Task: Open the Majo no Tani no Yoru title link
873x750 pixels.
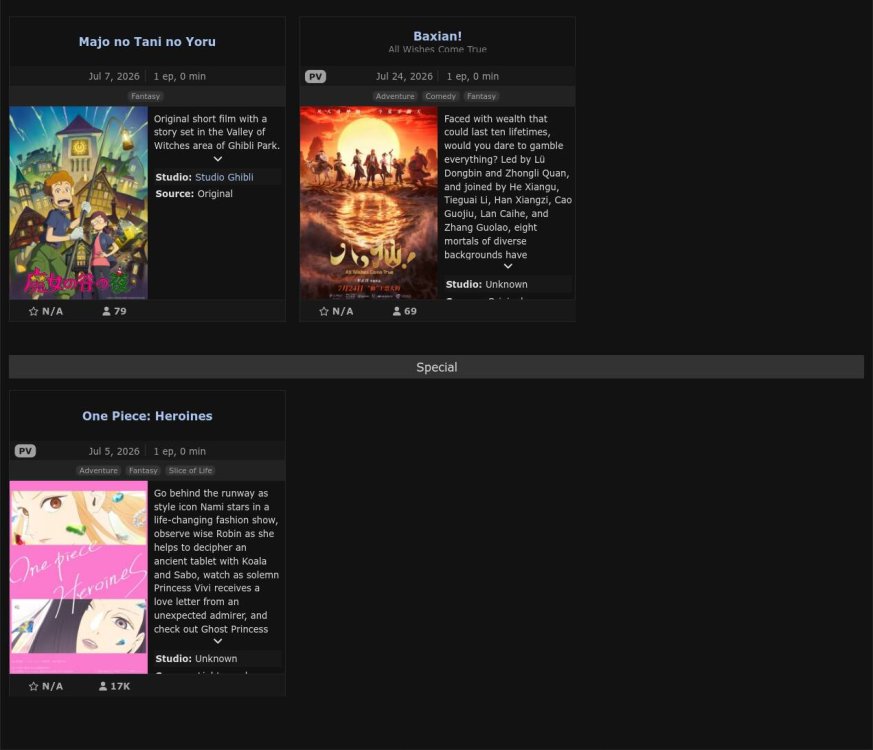Action: [147, 42]
